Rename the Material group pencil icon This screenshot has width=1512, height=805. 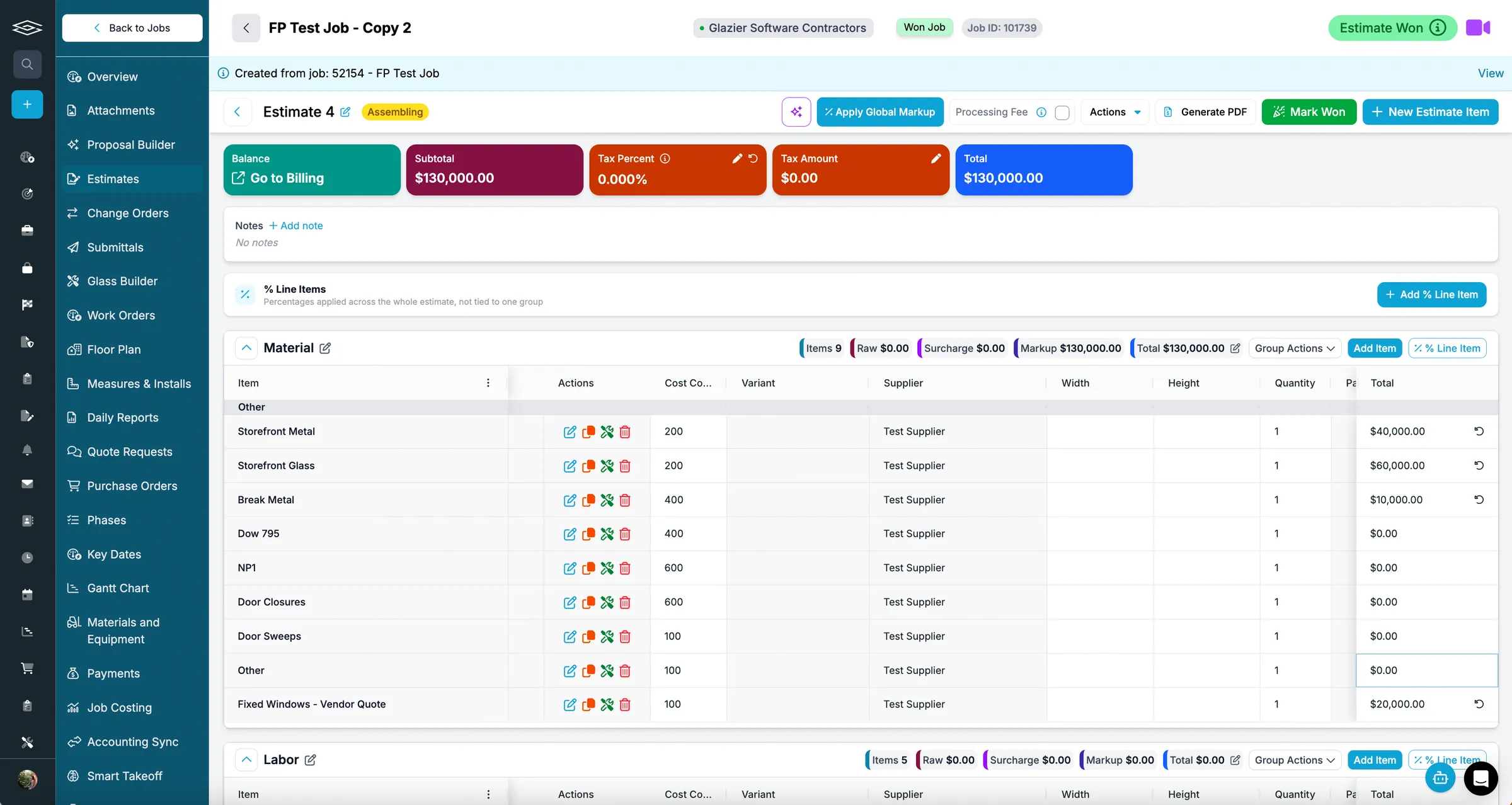325,348
